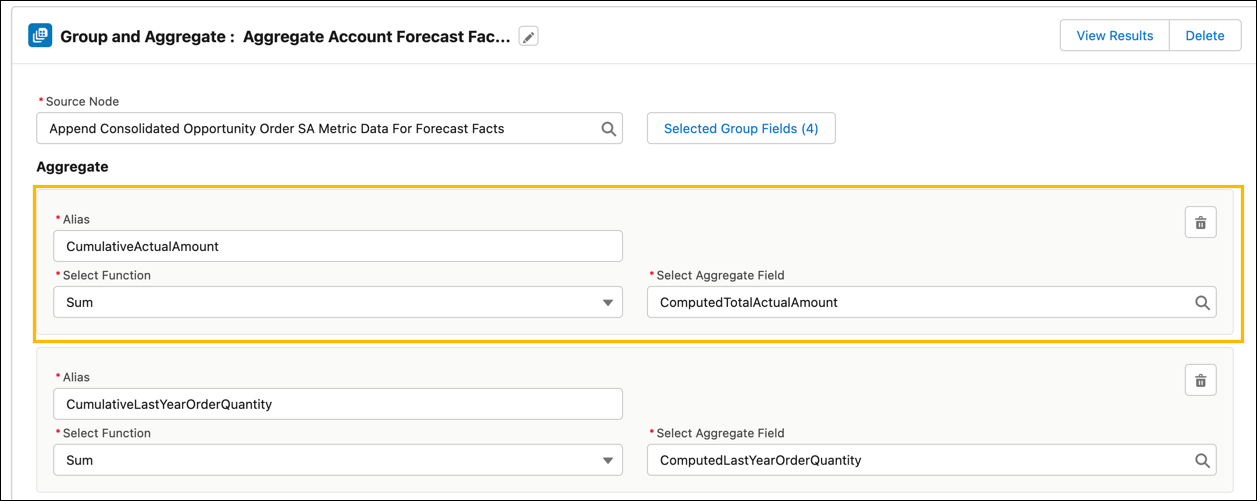
Task: Click the Source Node lookup field
Action: (329, 129)
